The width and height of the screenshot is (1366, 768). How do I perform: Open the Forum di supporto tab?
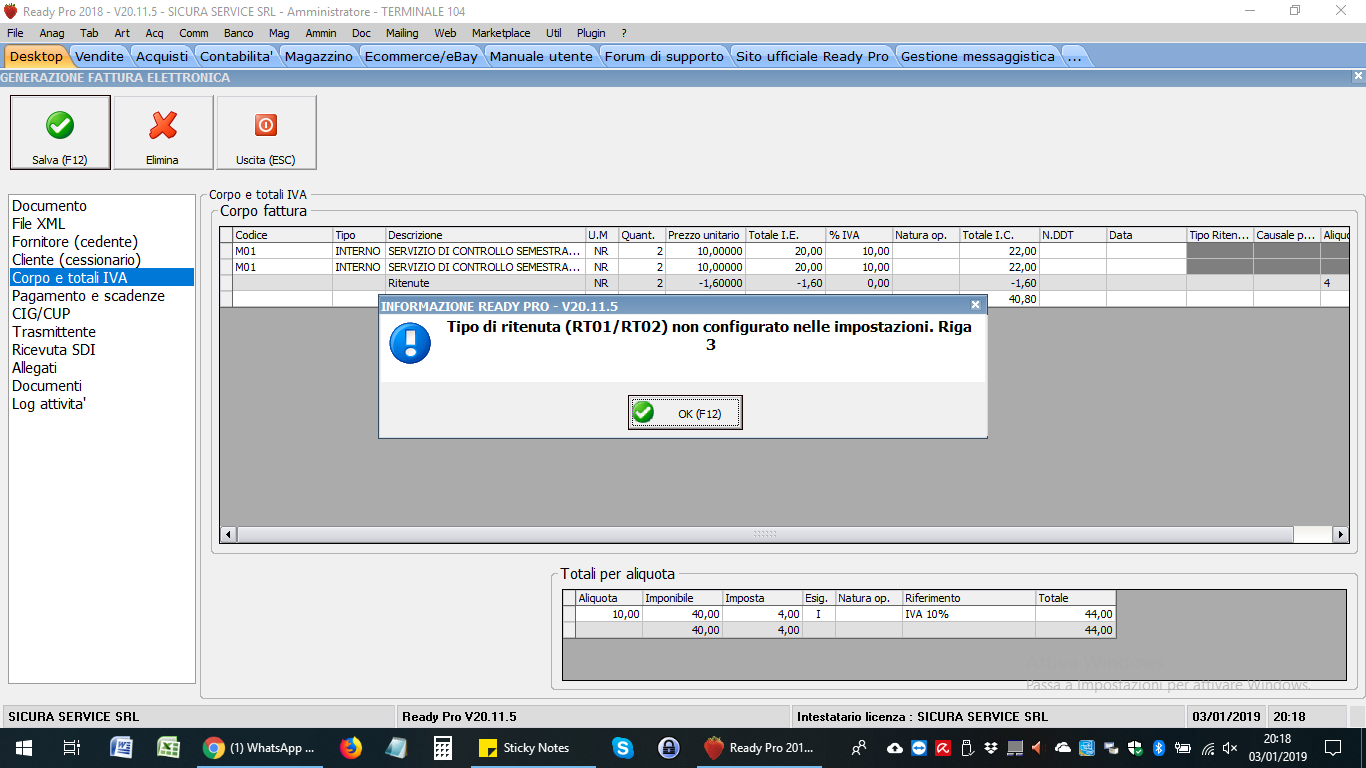[x=664, y=57]
